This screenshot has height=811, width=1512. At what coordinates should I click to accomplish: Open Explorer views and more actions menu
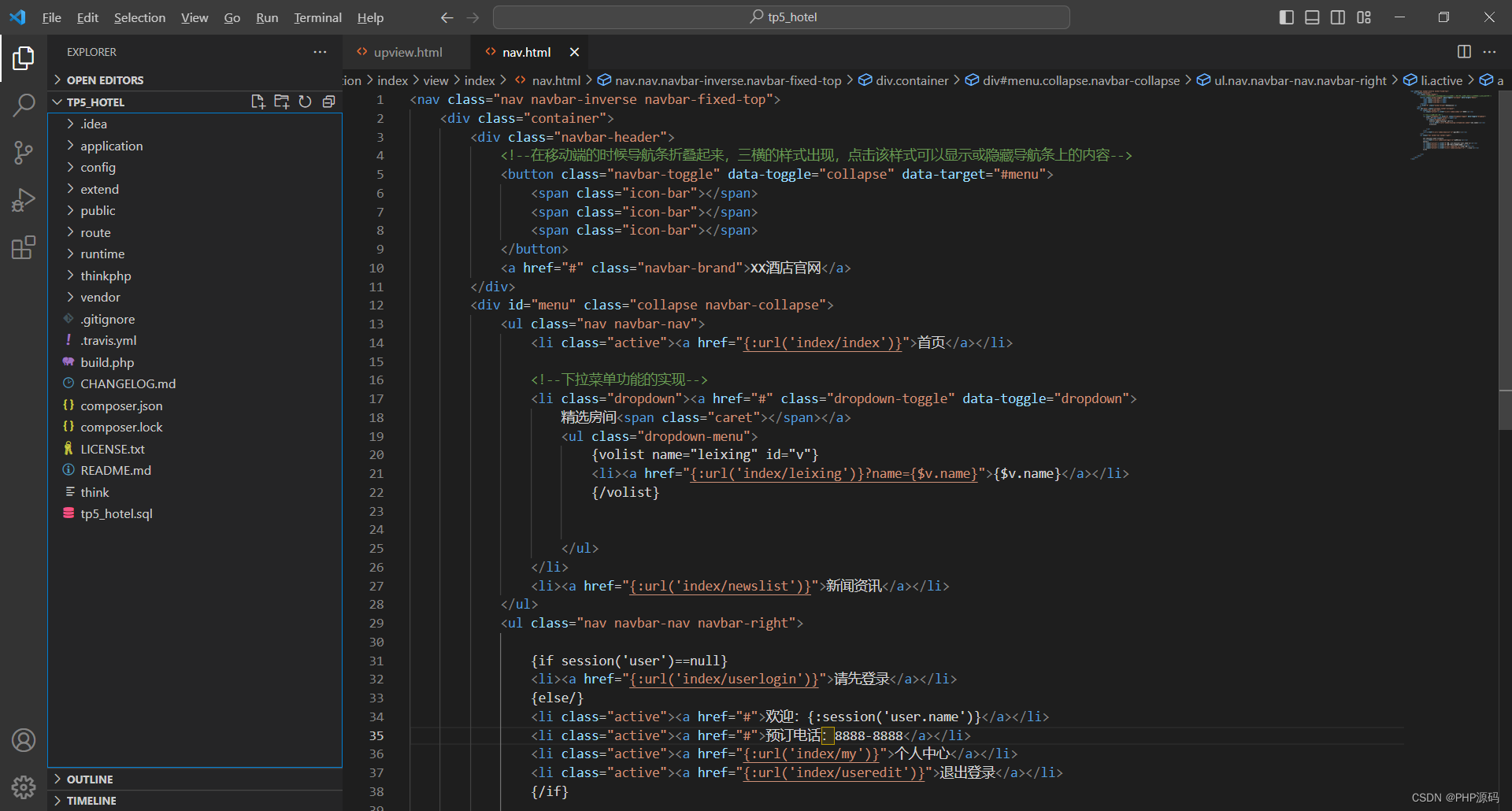320,52
